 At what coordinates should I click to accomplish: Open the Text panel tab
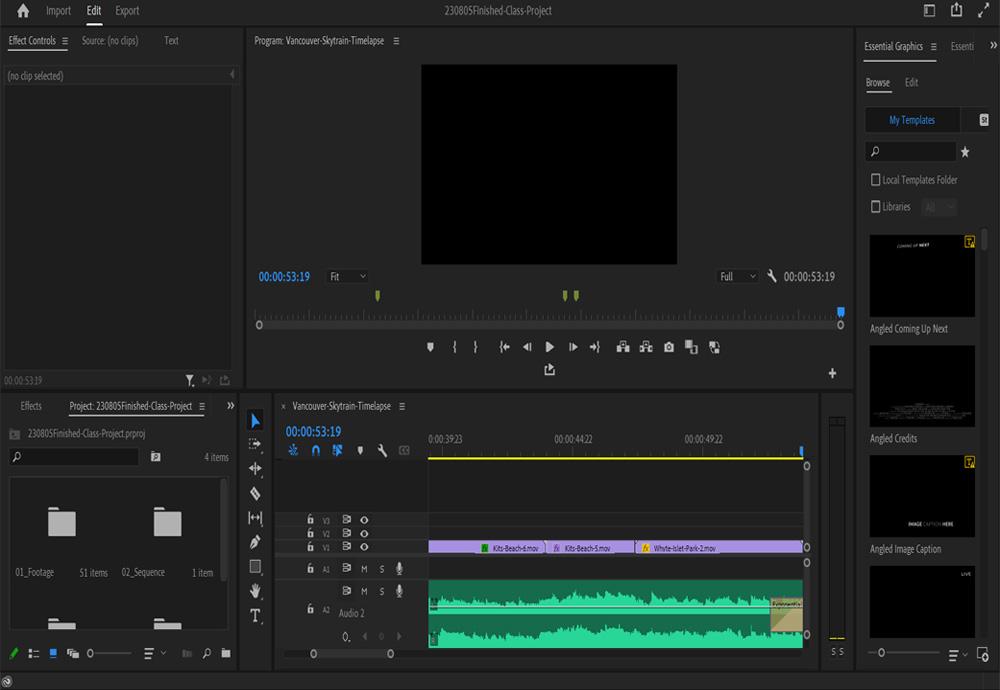(171, 40)
